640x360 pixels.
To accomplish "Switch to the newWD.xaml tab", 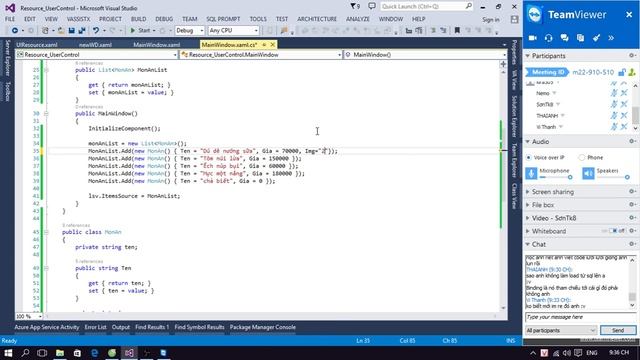I will pyautogui.click(x=95, y=45).
